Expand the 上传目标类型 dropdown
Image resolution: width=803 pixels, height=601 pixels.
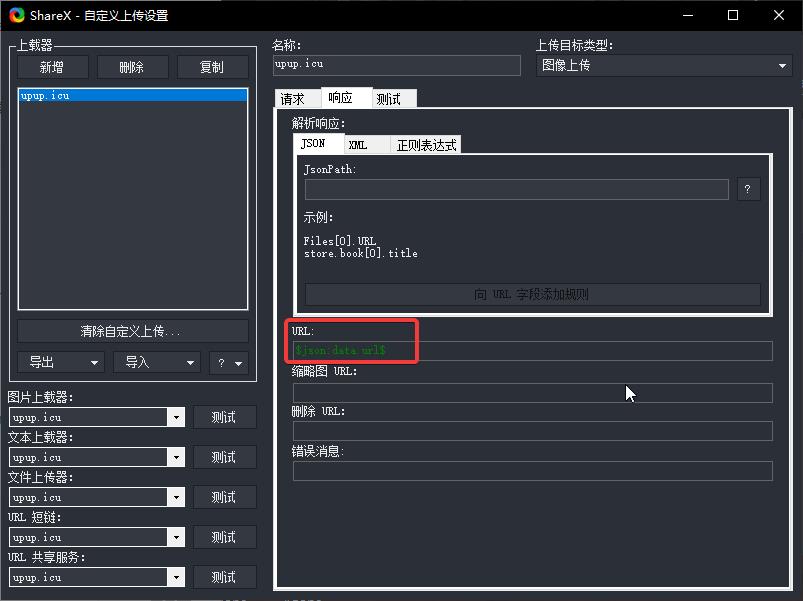tap(664, 66)
